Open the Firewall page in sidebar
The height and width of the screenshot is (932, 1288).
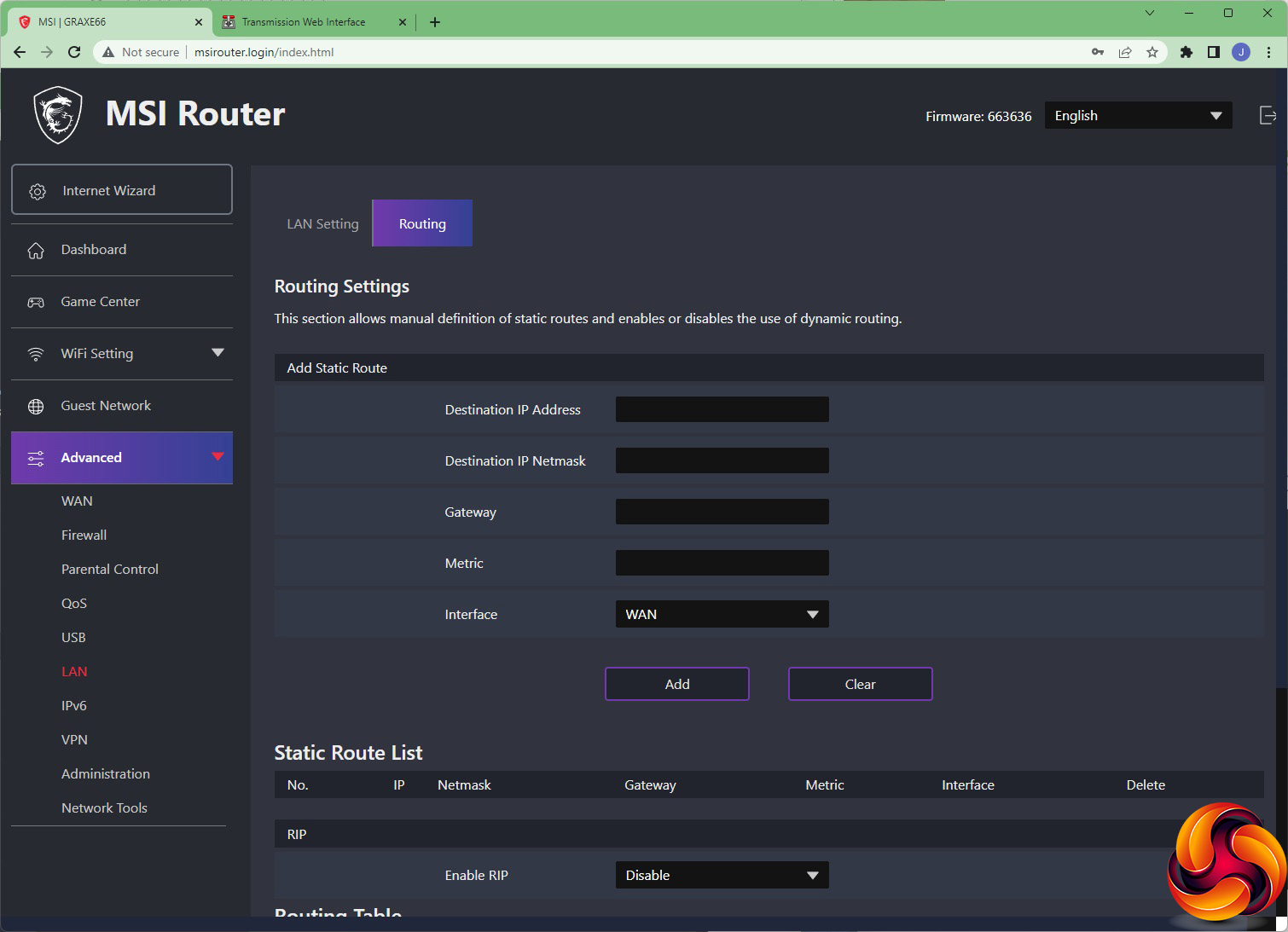coord(84,535)
